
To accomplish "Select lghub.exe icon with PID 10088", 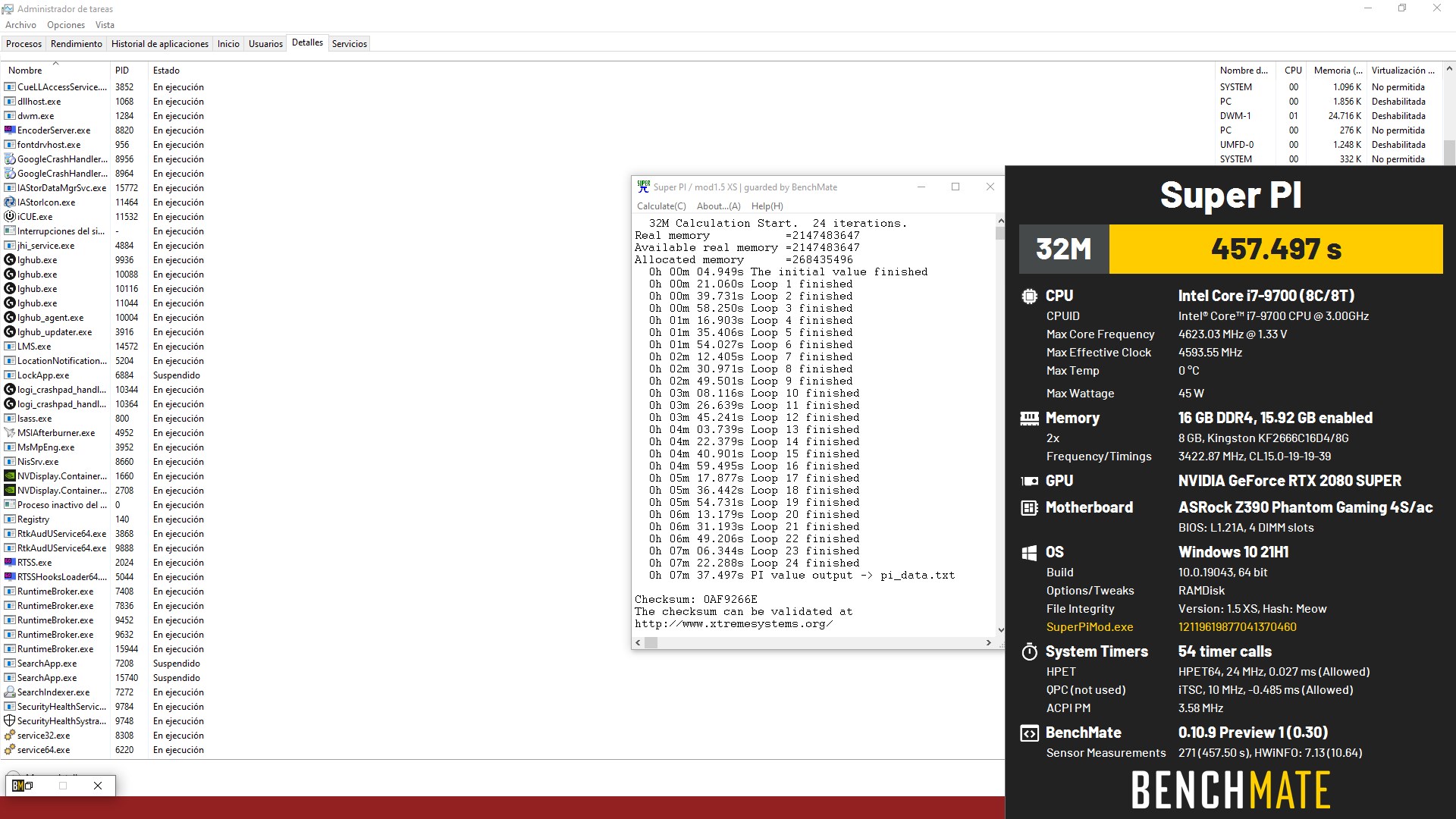I will point(10,275).
